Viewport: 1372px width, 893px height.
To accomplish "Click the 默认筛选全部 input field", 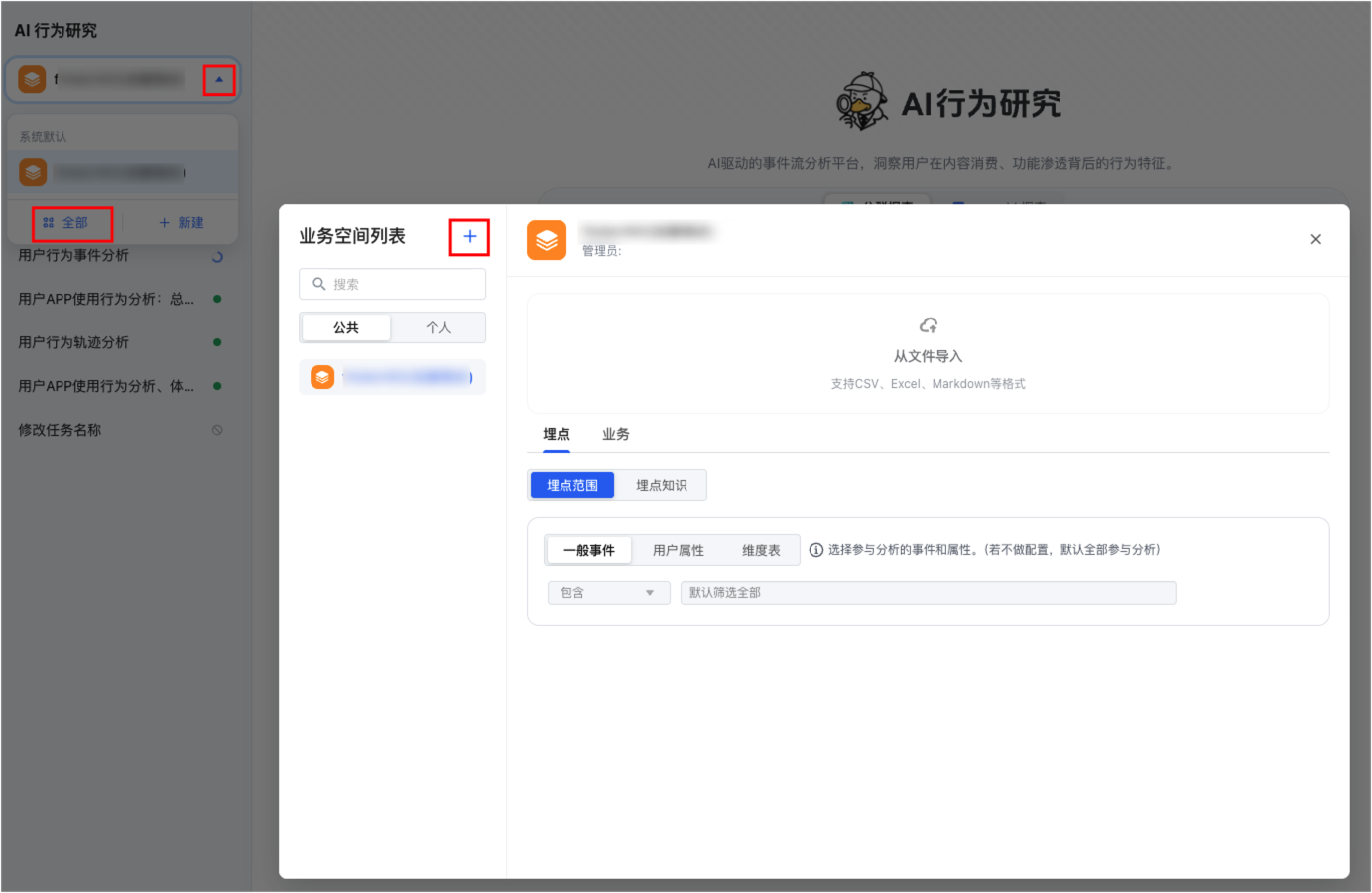I will click(929, 593).
